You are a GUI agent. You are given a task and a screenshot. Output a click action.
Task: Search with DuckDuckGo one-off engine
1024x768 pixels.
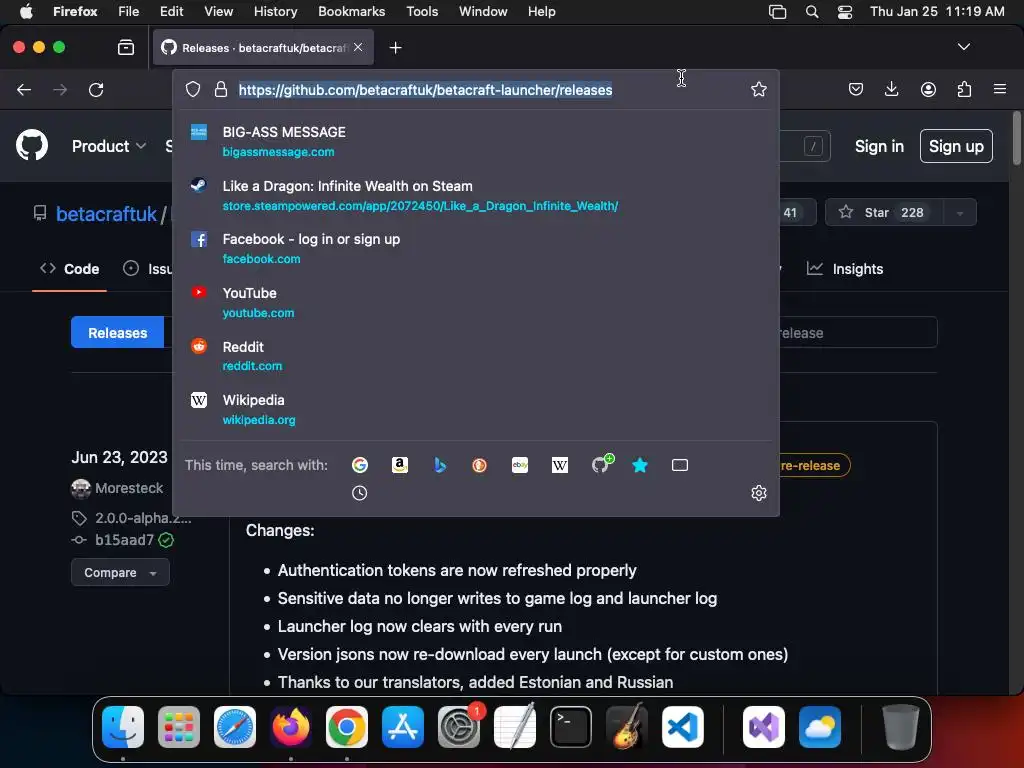pyautogui.click(x=480, y=465)
